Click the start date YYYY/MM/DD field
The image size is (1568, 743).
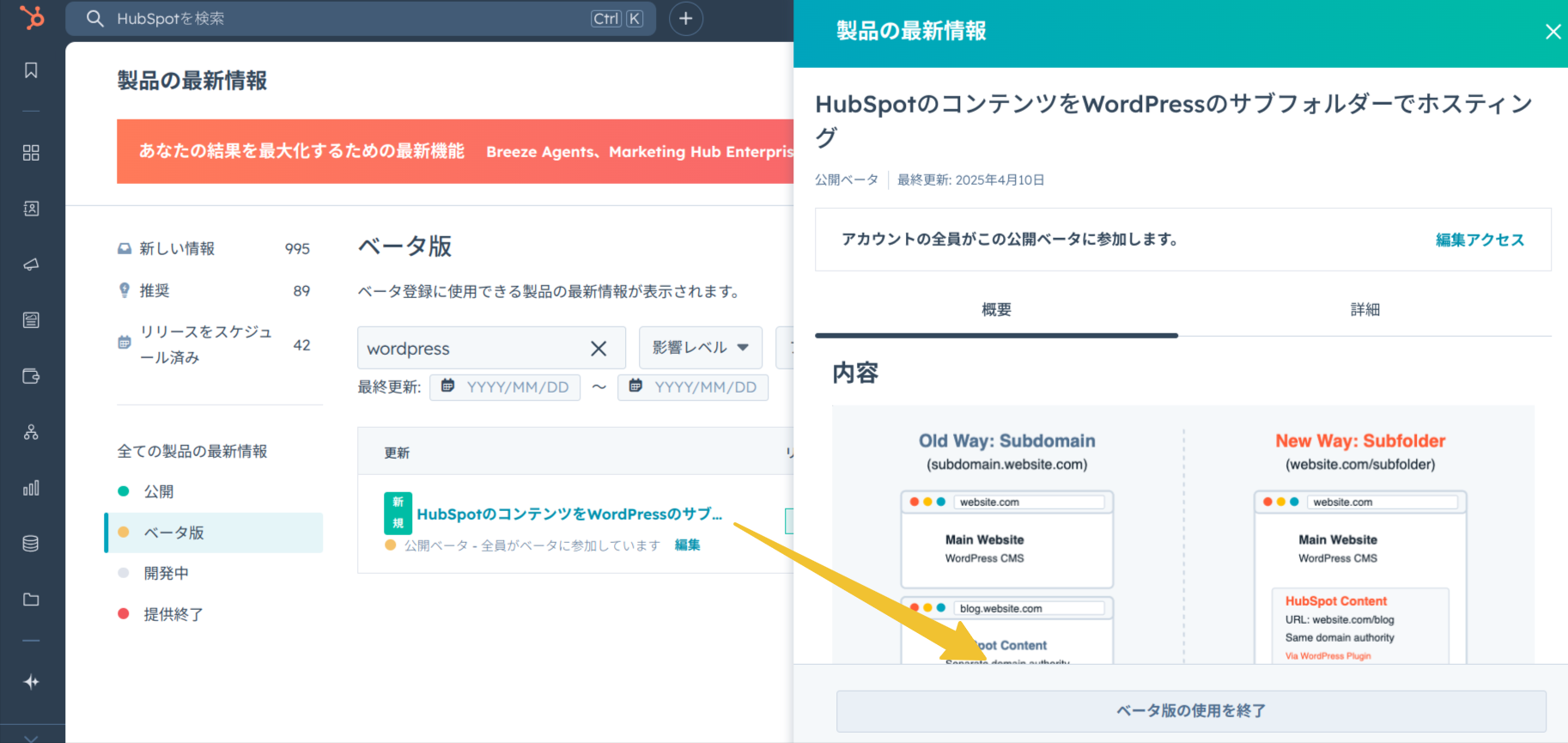coord(505,387)
